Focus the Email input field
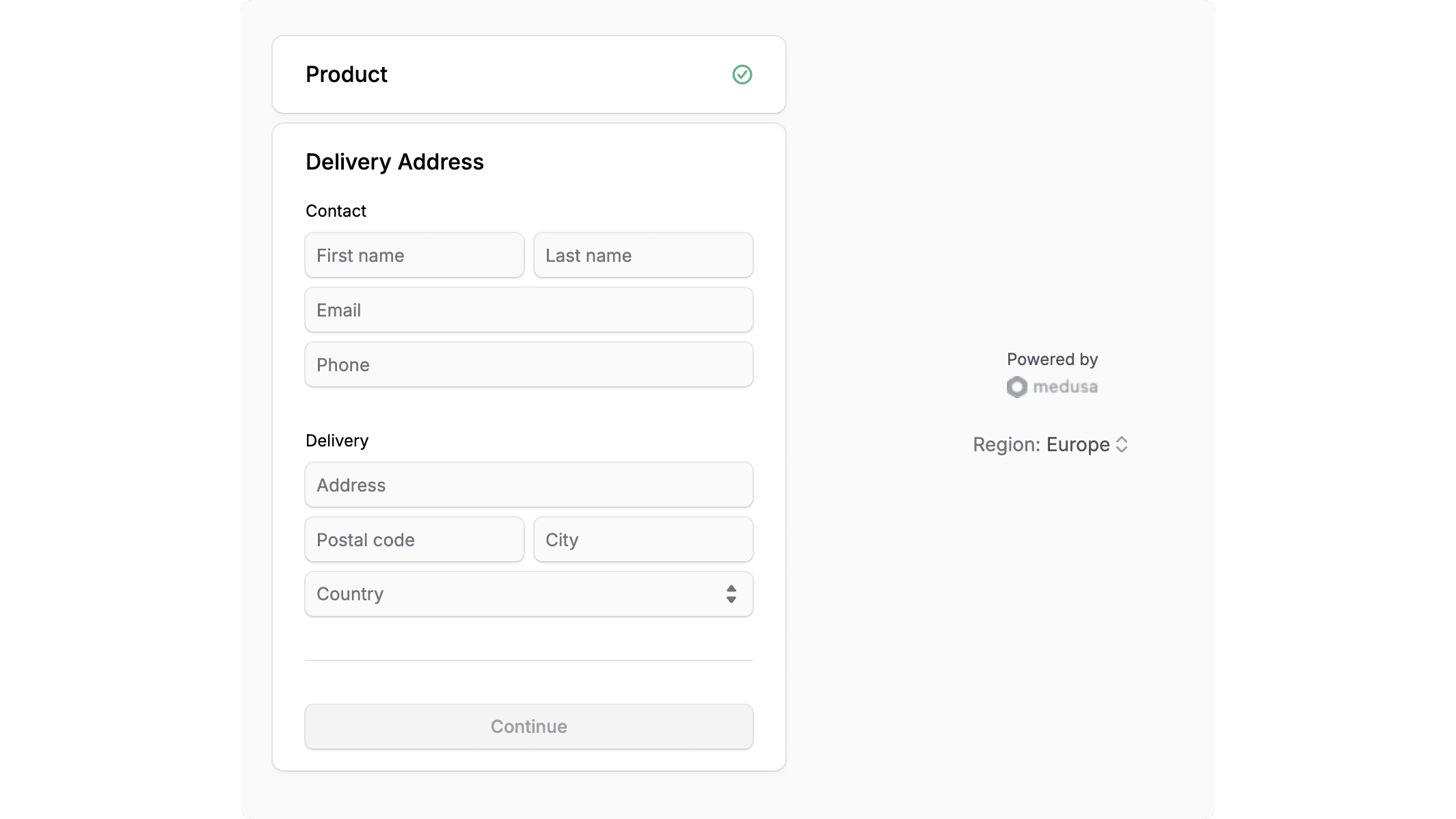 [528, 310]
